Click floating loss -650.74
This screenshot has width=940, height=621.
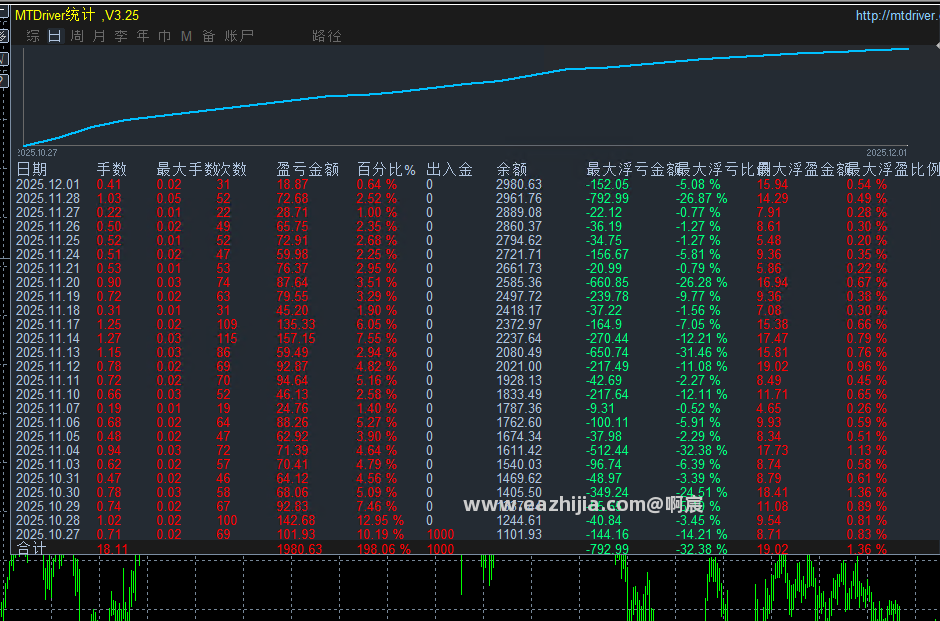[x=607, y=352]
